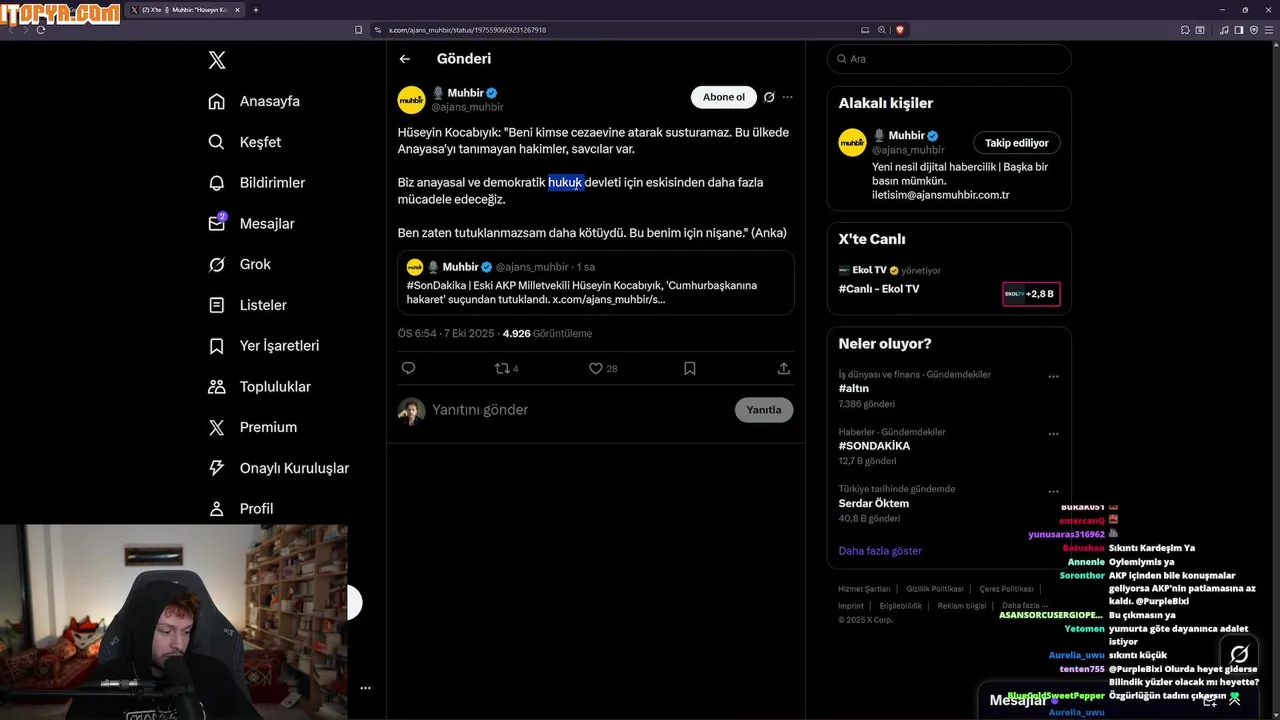Click Brave shields icon in address bar
1280x720 pixels.
(900, 30)
